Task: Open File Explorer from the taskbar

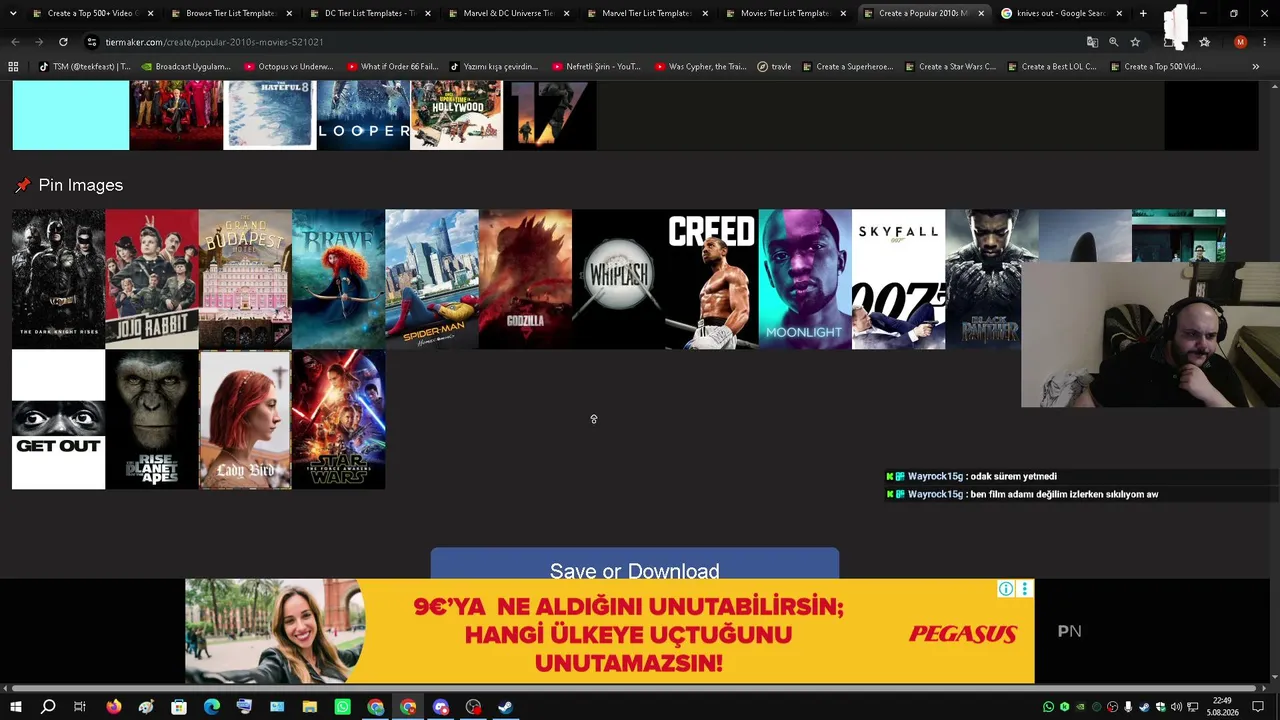Action: coord(310,707)
